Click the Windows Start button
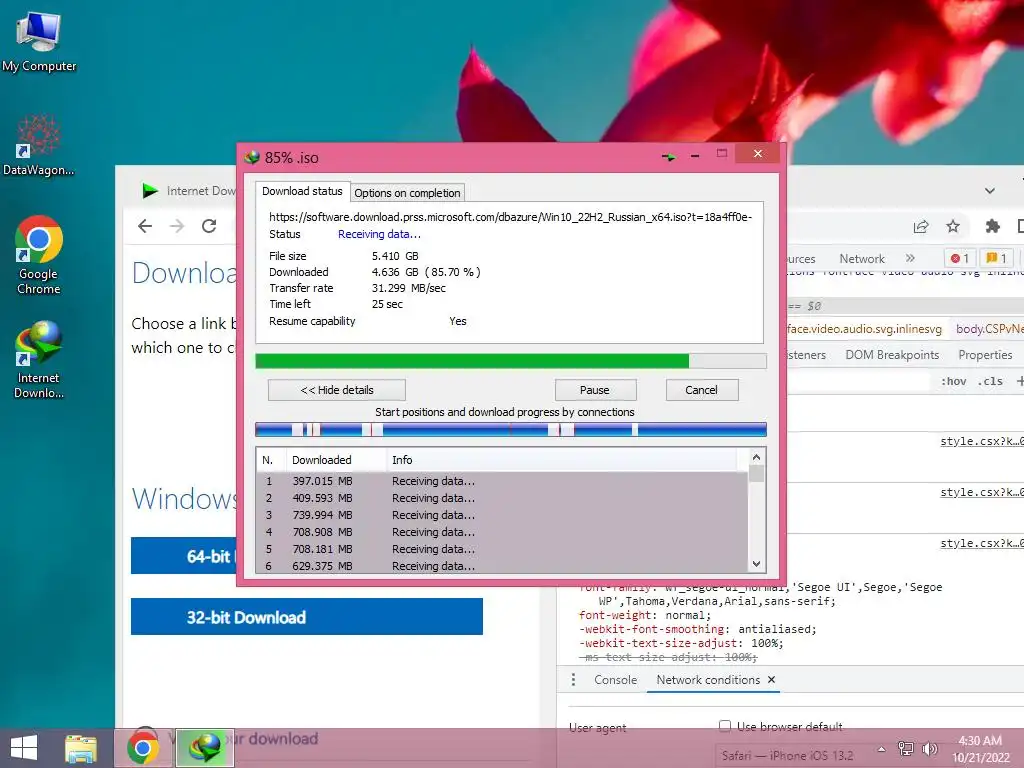Image resolution: width=1024 pixels, height=768 pixels. [x=24, y=748]
